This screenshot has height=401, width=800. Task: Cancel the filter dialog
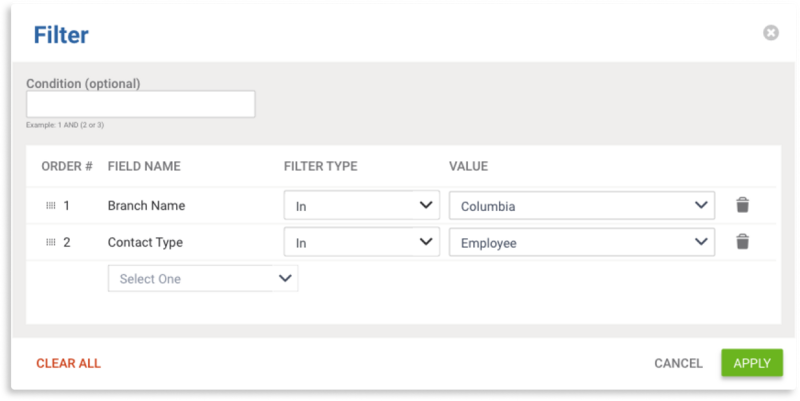[678, 363]
